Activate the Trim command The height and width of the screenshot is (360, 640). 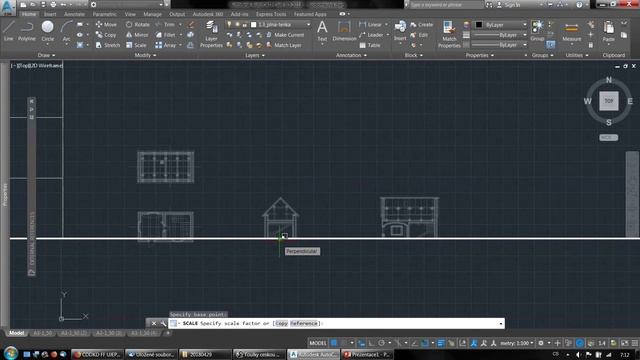[166, 24]
